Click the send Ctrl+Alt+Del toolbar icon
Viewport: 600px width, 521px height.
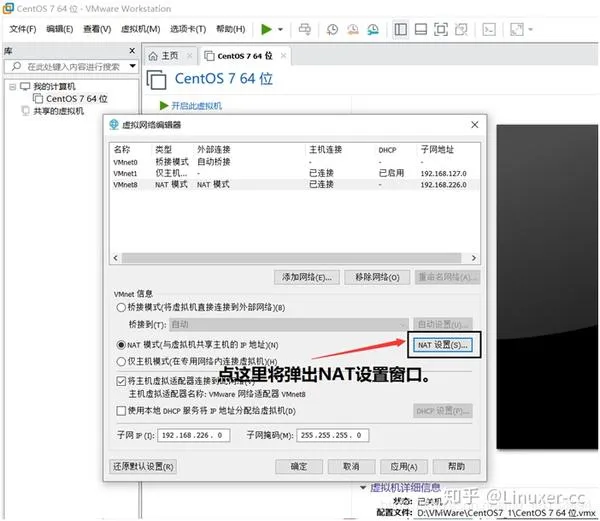pyautogui.click(x=305, y=29)
